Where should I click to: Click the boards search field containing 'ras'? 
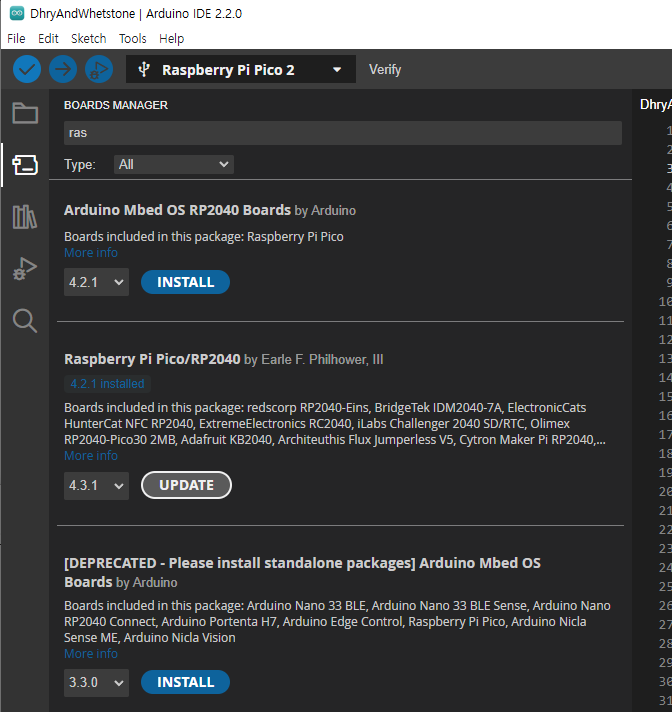(x=343, y=133)
